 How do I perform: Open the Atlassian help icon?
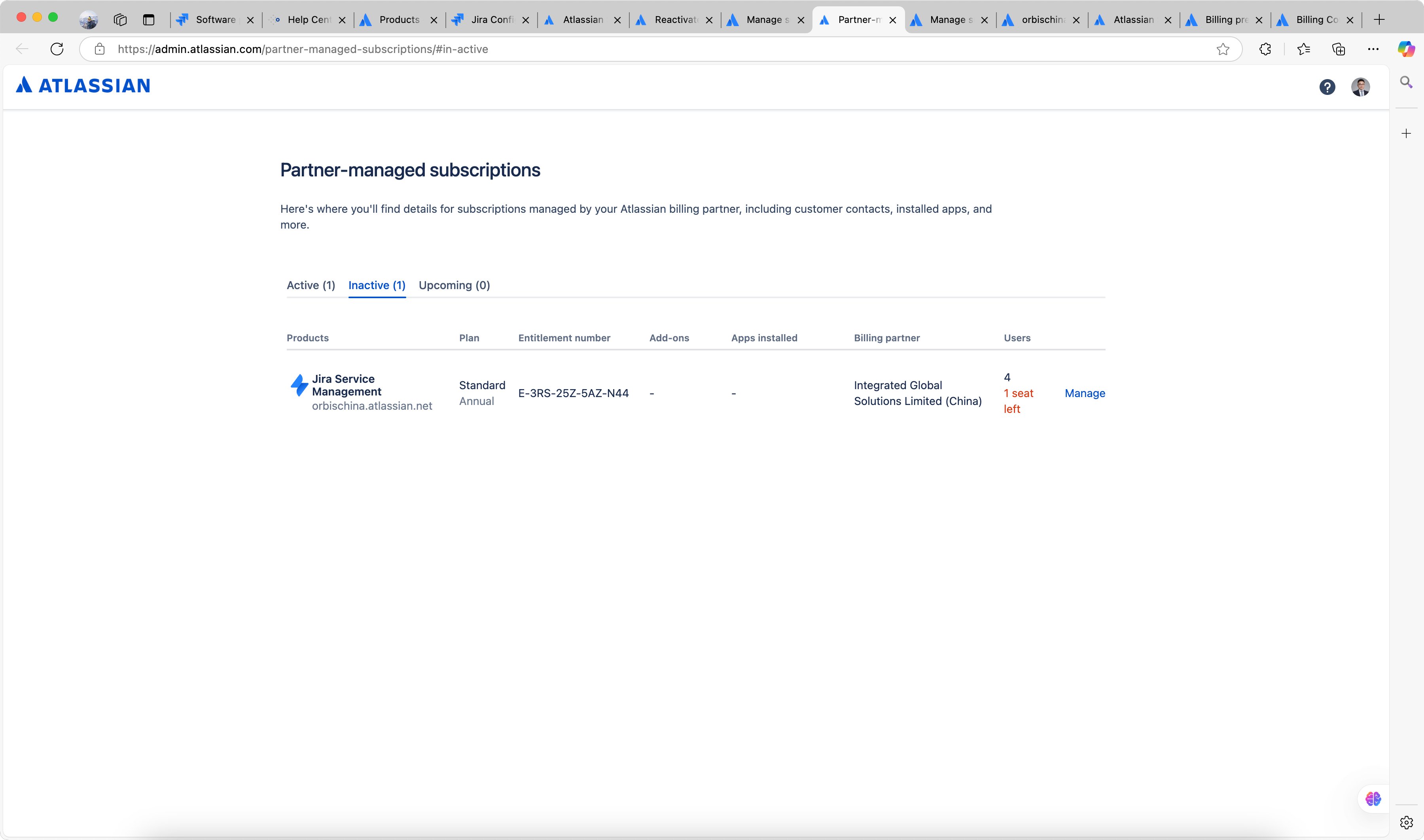[x=1327, y=87]
